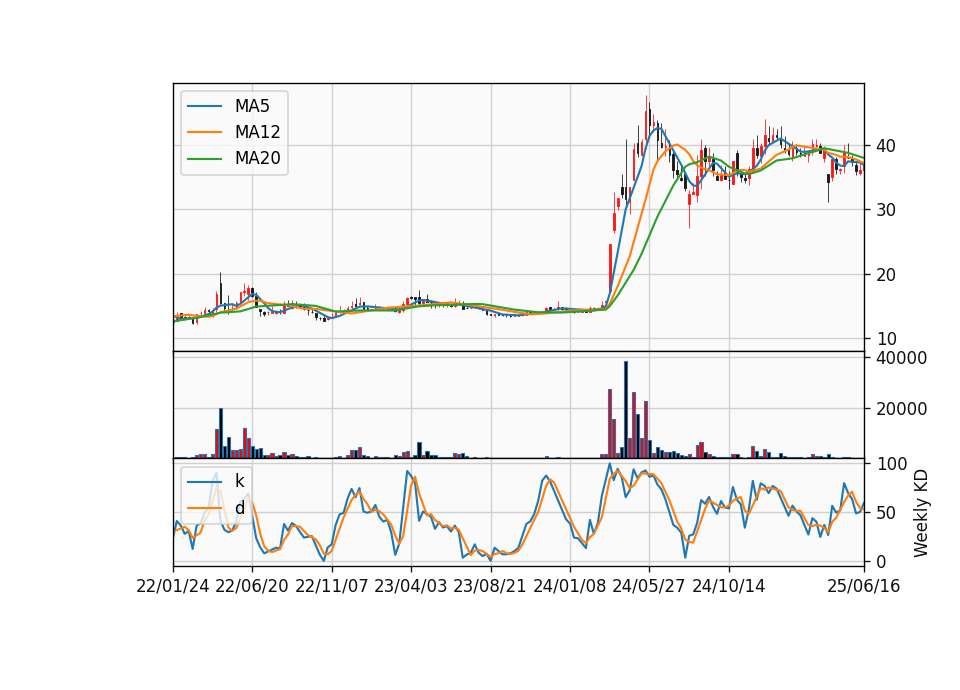This screenshot has width=960, height=690.
Task: Click the price axis value 30
Action: click(886, 210)
